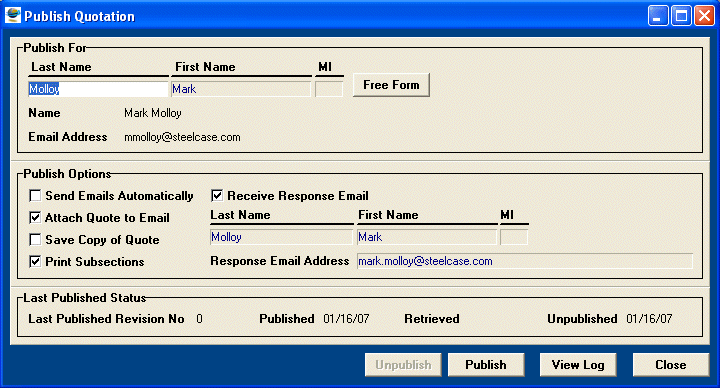The image size is (720, 388).
Task: Click Publish For First Name field Mark
Action: click(x=242, y=89)
